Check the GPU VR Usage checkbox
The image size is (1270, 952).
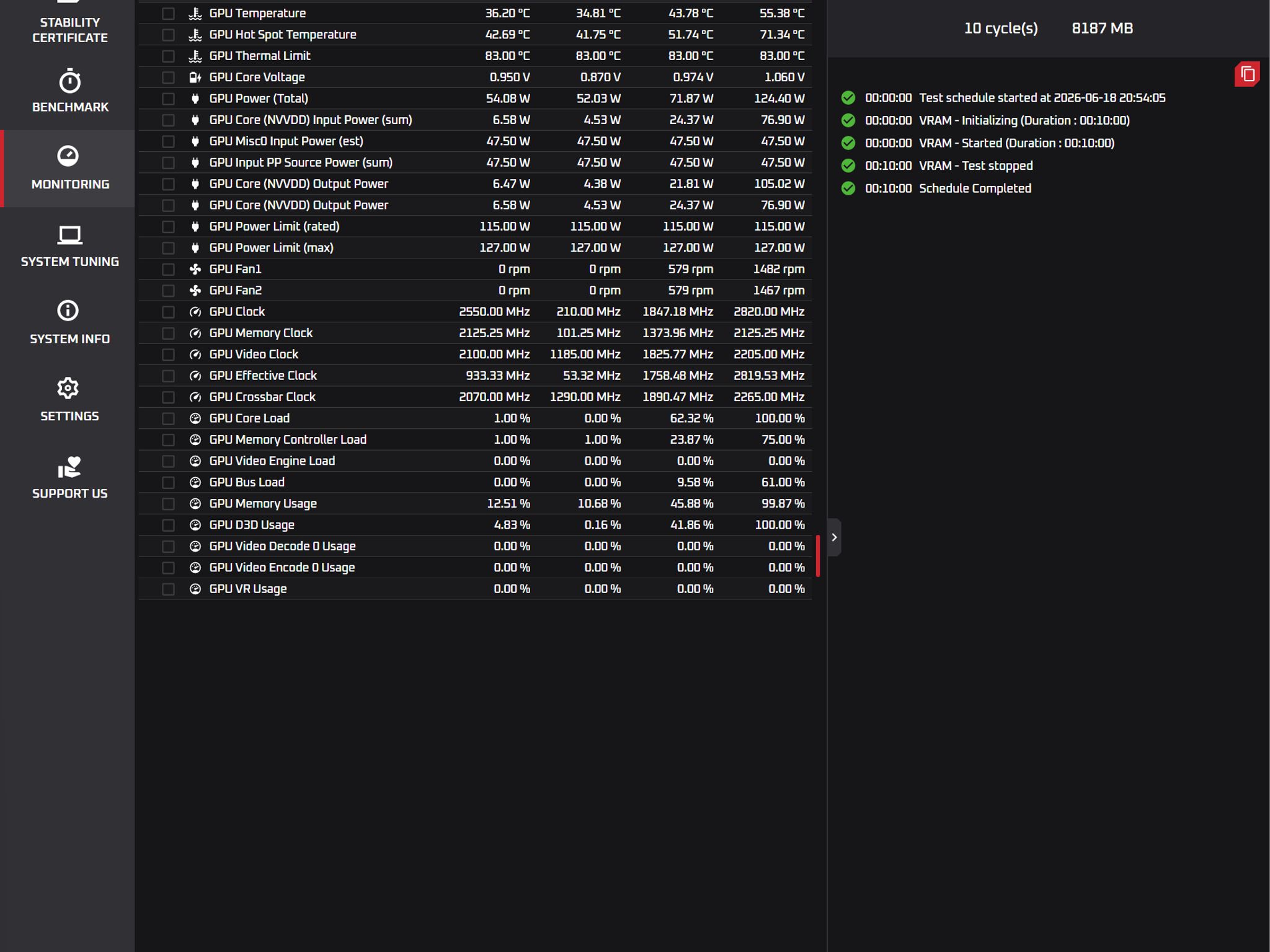[x=168, y=589]
